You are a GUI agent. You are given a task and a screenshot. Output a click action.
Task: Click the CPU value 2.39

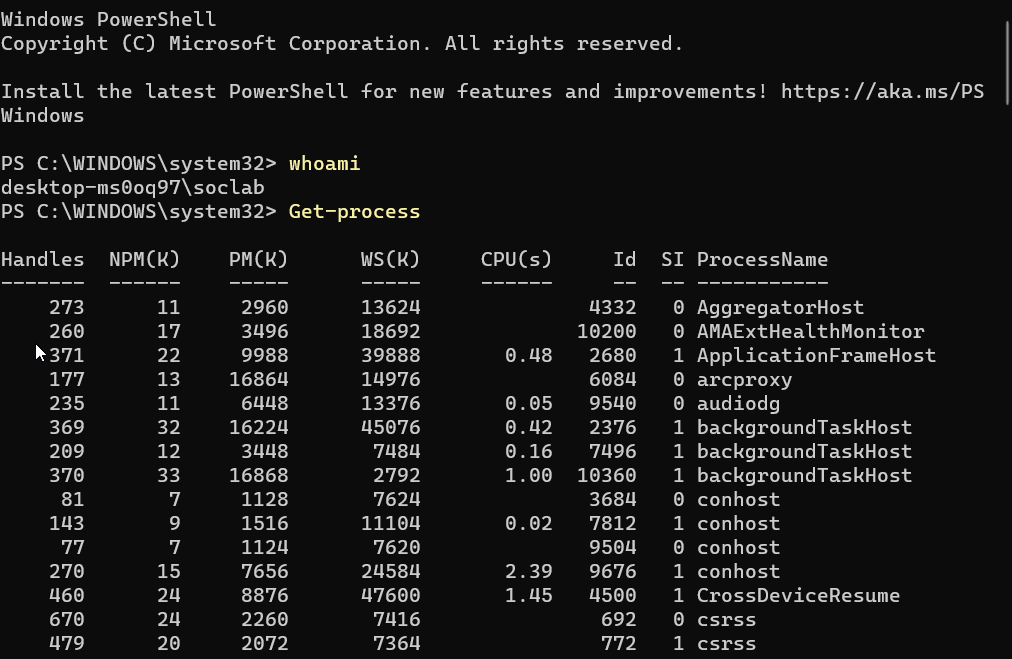tap(529, 571)
